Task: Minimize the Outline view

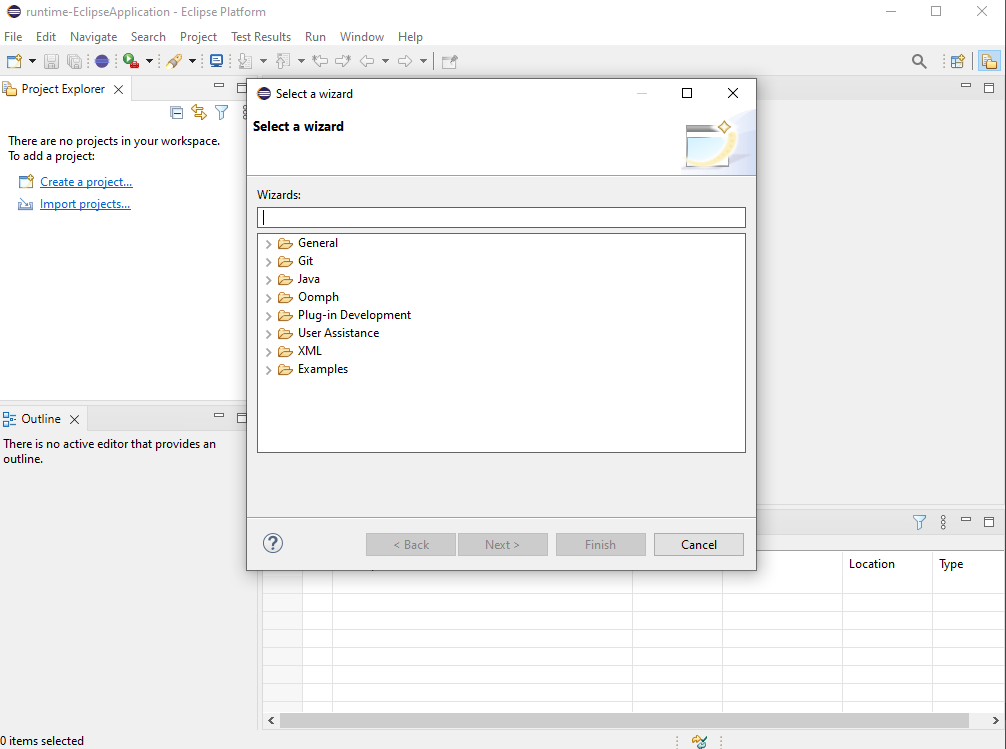Action: coord(219,415)
